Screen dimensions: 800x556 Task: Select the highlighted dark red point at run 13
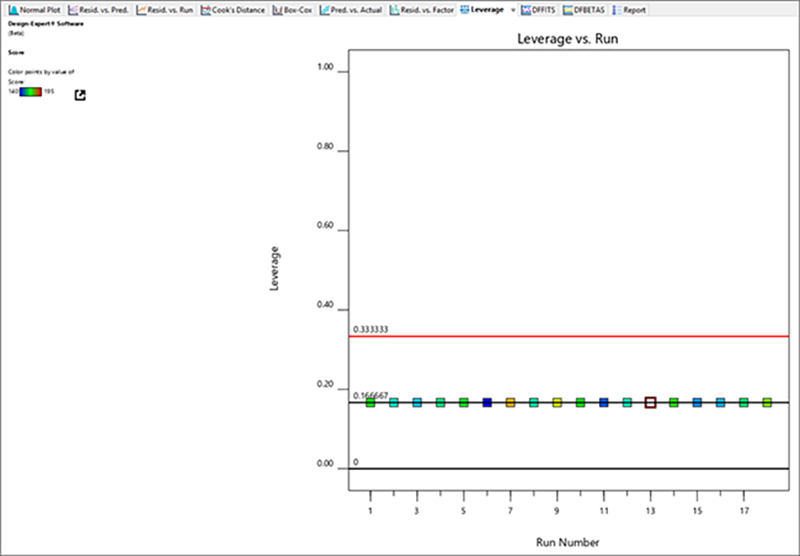(651, 402)
